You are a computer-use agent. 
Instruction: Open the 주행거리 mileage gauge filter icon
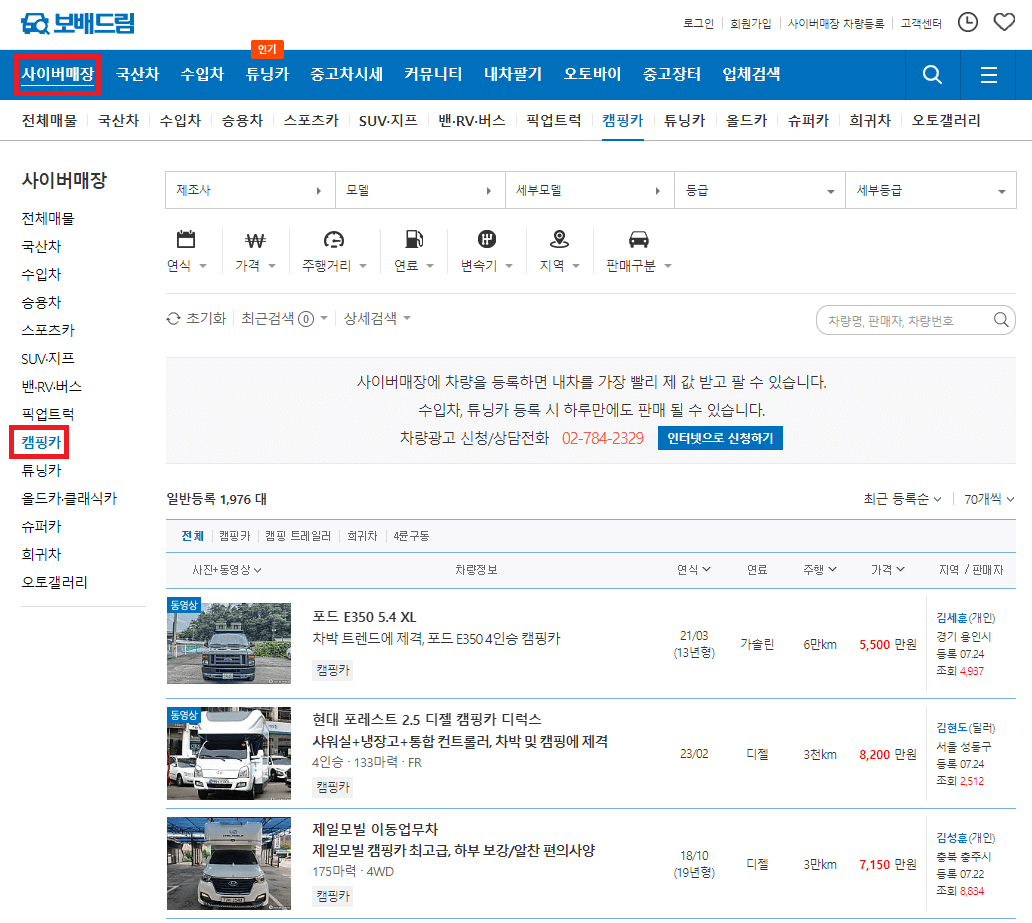coord(332,240)
